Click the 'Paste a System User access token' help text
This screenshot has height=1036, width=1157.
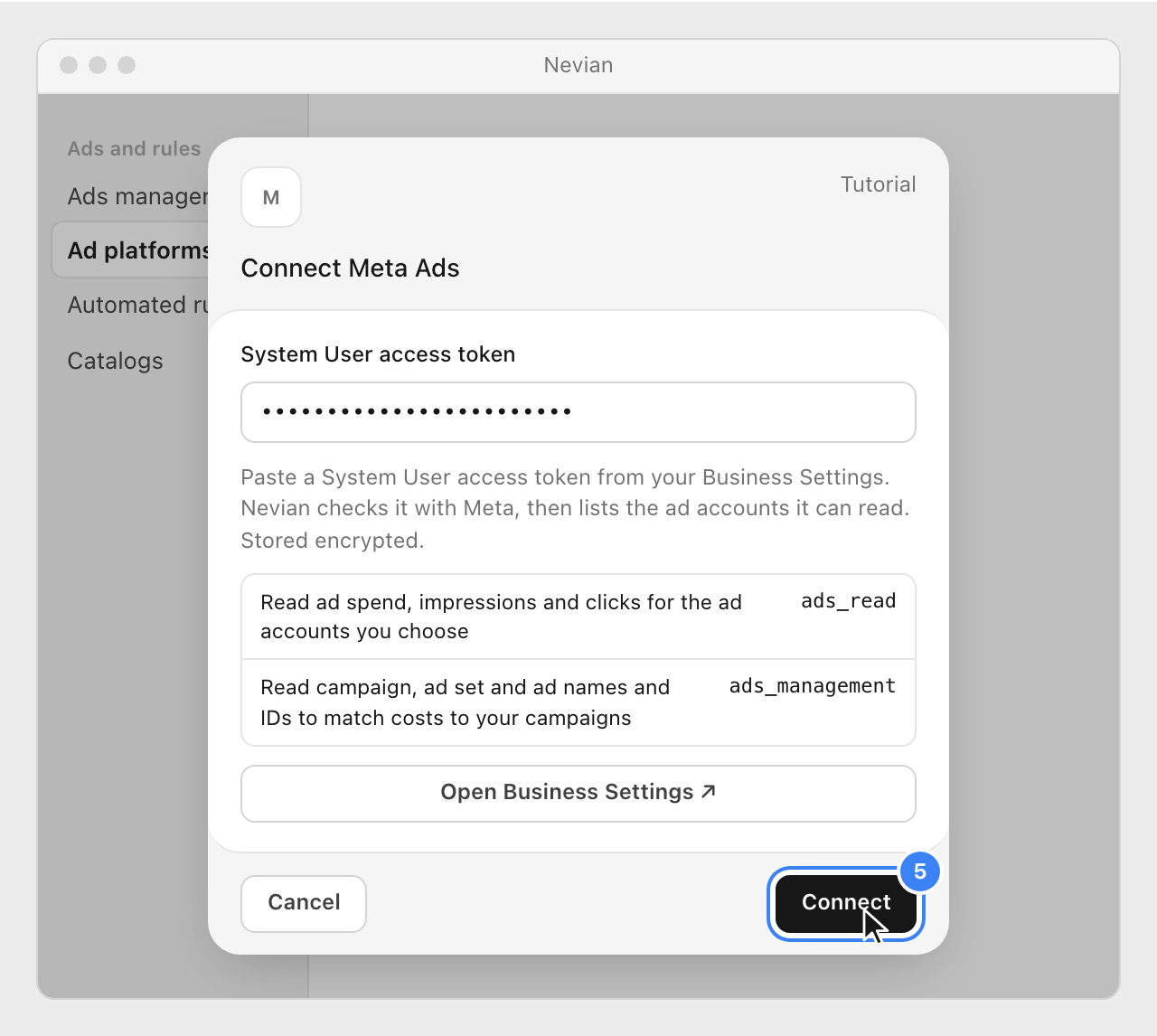(x=575, y=509)
